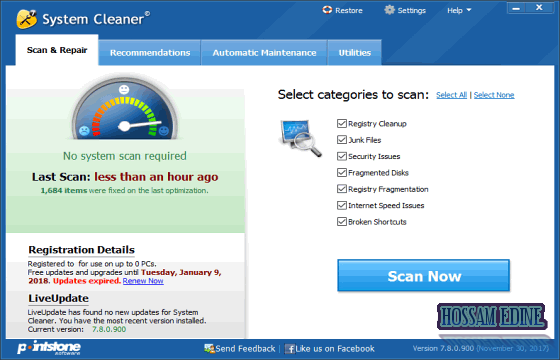Open the Automatic Maintenance tab
The image size is (560, 360).
click(264, 53)
